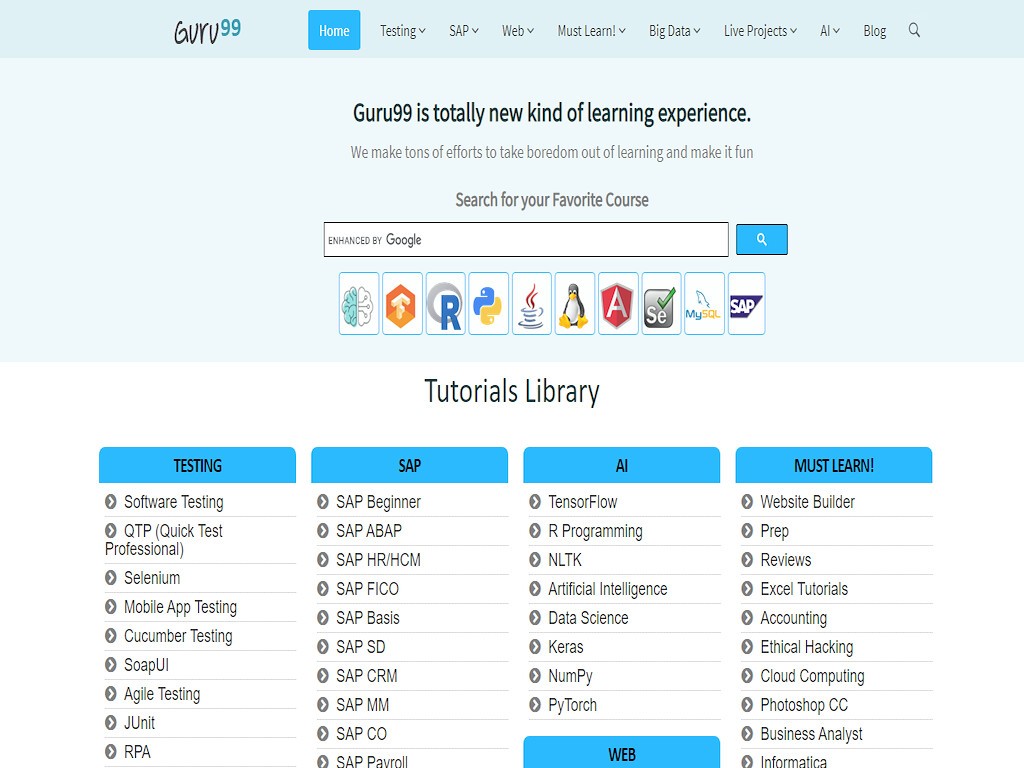The image size is (1024, 768).
Task: Click the blue Google search button
Action: [x=761, y=239]
